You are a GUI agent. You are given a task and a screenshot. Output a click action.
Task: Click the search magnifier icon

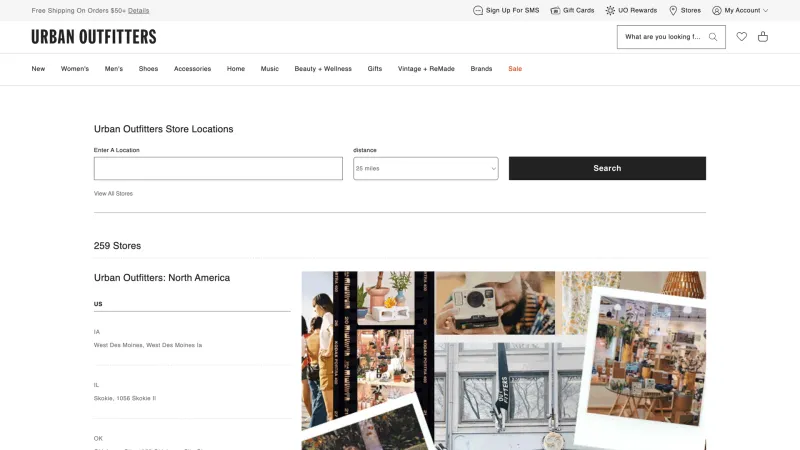(x=713, y=37)
